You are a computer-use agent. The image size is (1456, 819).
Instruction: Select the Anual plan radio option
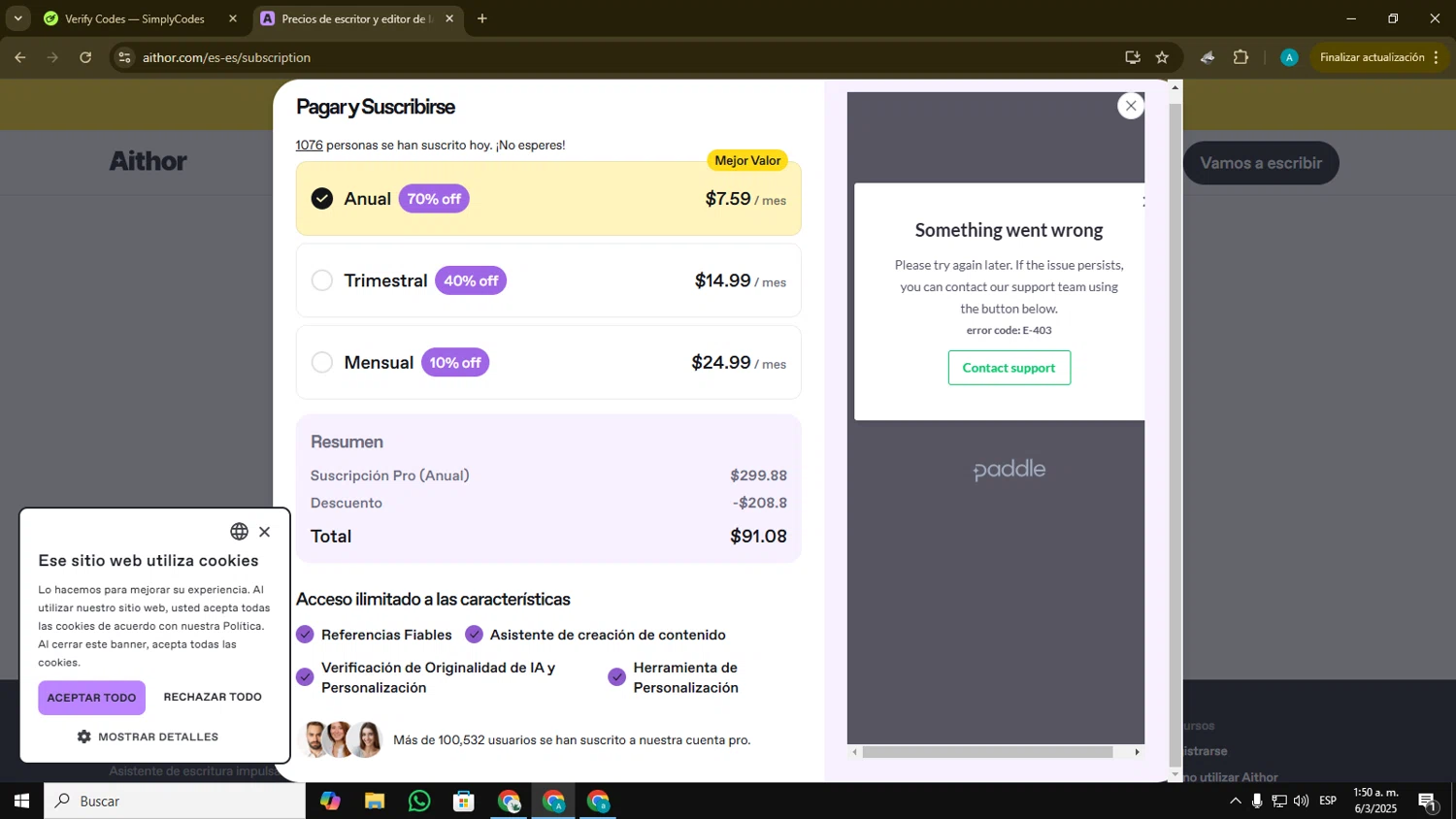point(322,199)
